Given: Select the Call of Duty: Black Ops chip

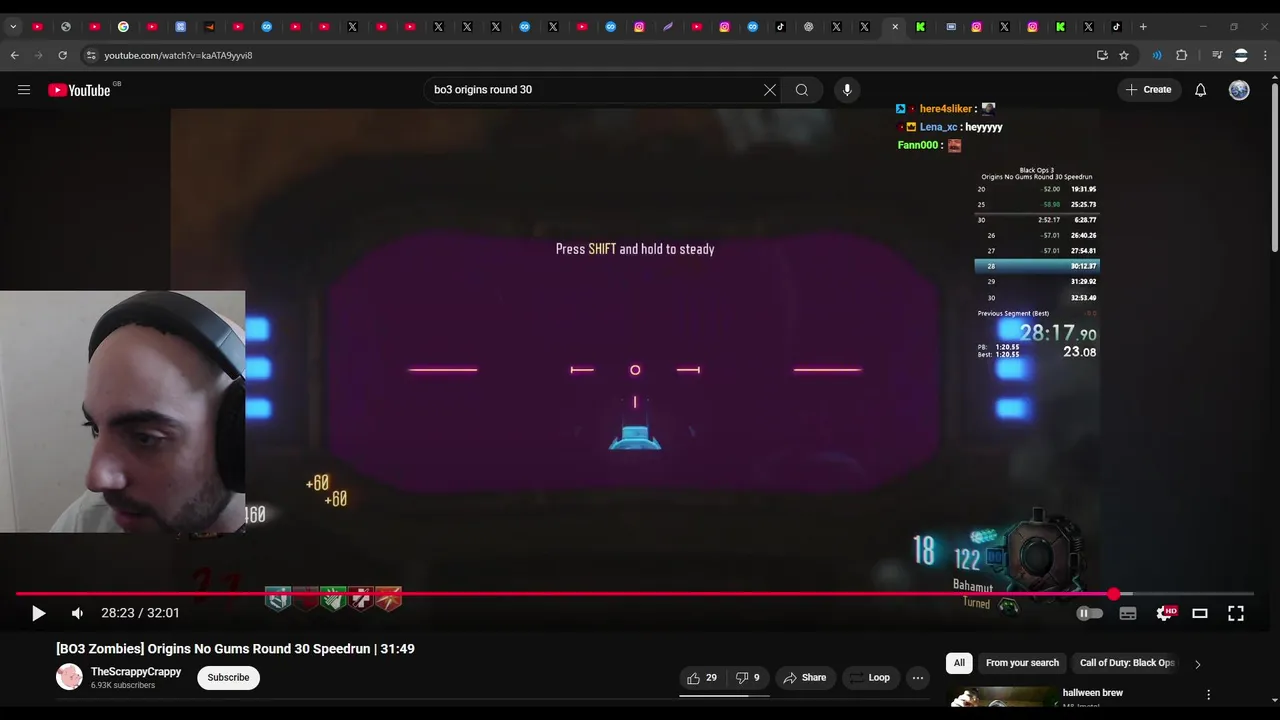Looking at the screenshot, I should (1127, 663).
